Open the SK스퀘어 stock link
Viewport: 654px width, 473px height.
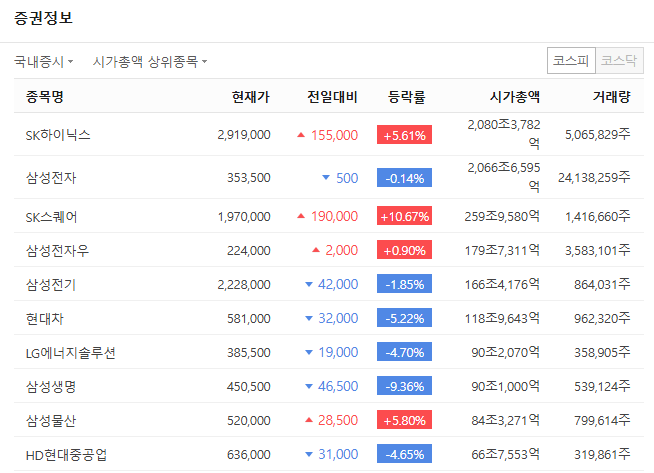pyautogui.click(x=51, y=217)
